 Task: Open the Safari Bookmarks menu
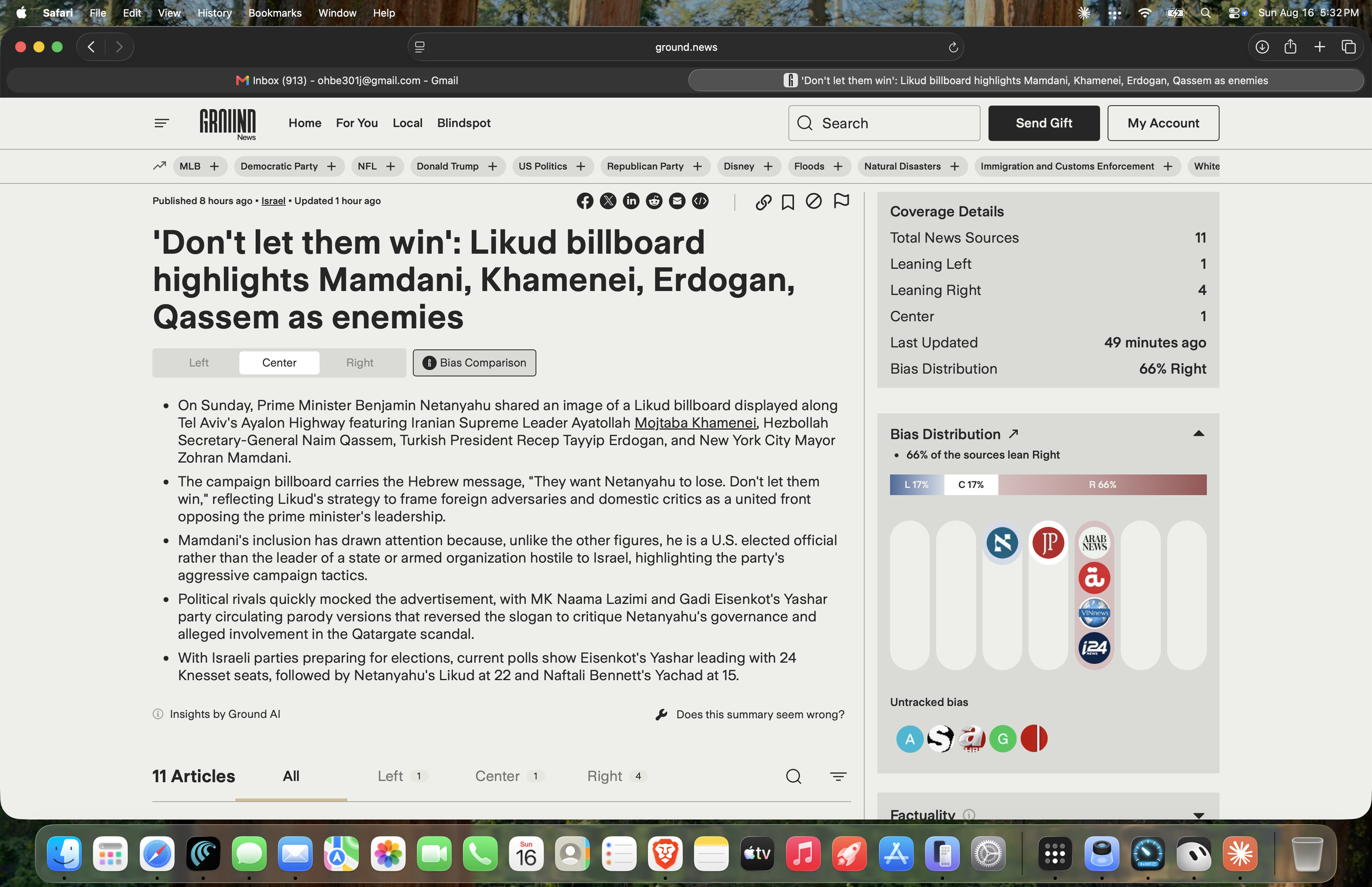274,13
